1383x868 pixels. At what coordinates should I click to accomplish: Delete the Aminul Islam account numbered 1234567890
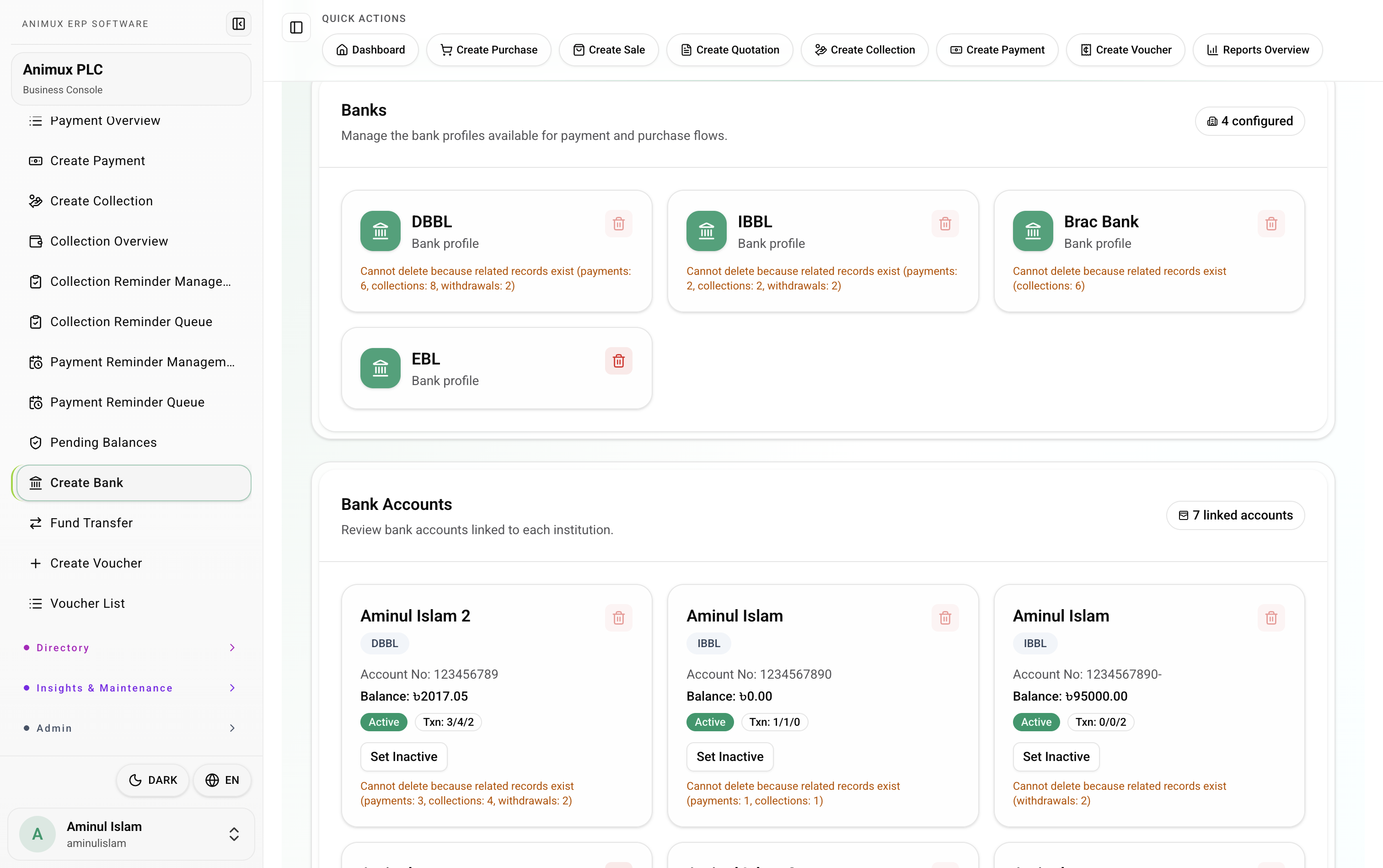tap(945, 618)
